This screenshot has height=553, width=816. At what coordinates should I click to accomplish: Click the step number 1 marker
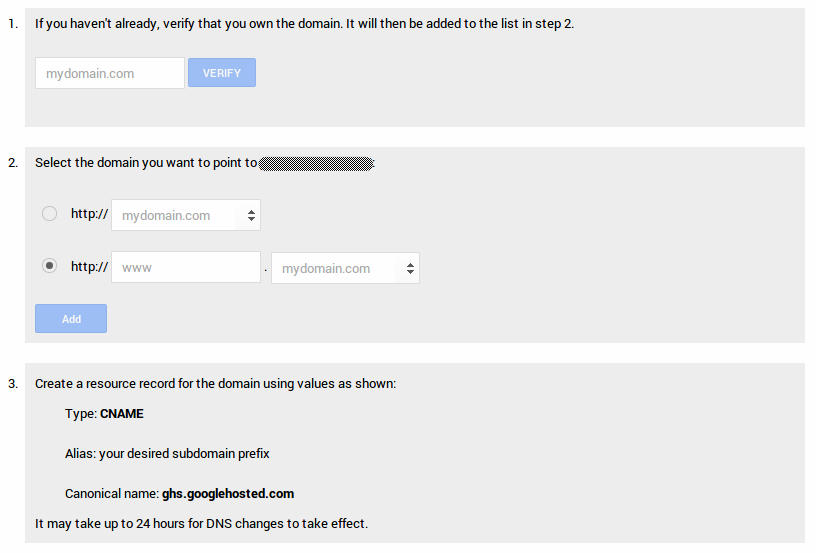pyautogui.click(x=13, y=23)
